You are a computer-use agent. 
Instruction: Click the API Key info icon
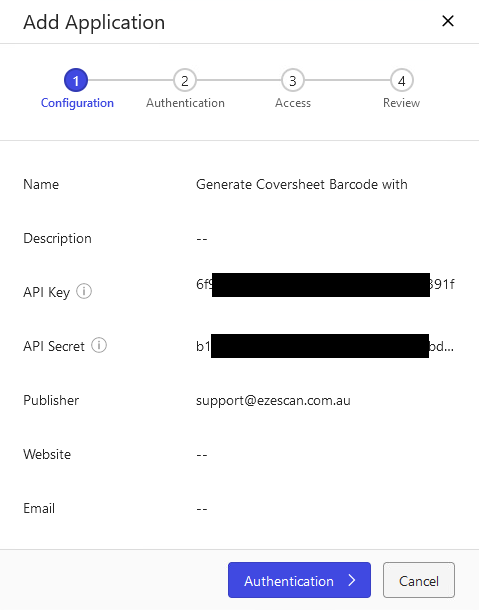tap(84, 291)
